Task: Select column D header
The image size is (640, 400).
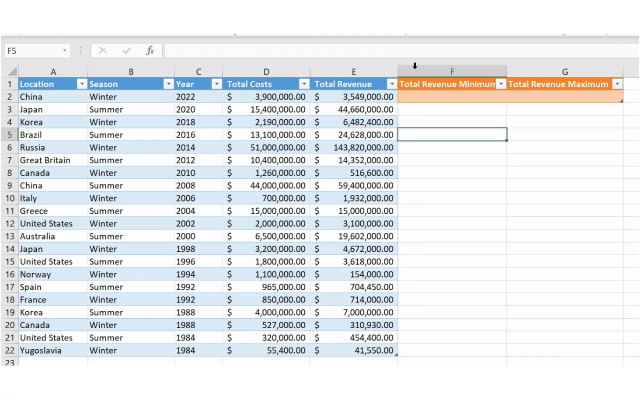Action: 266,72
